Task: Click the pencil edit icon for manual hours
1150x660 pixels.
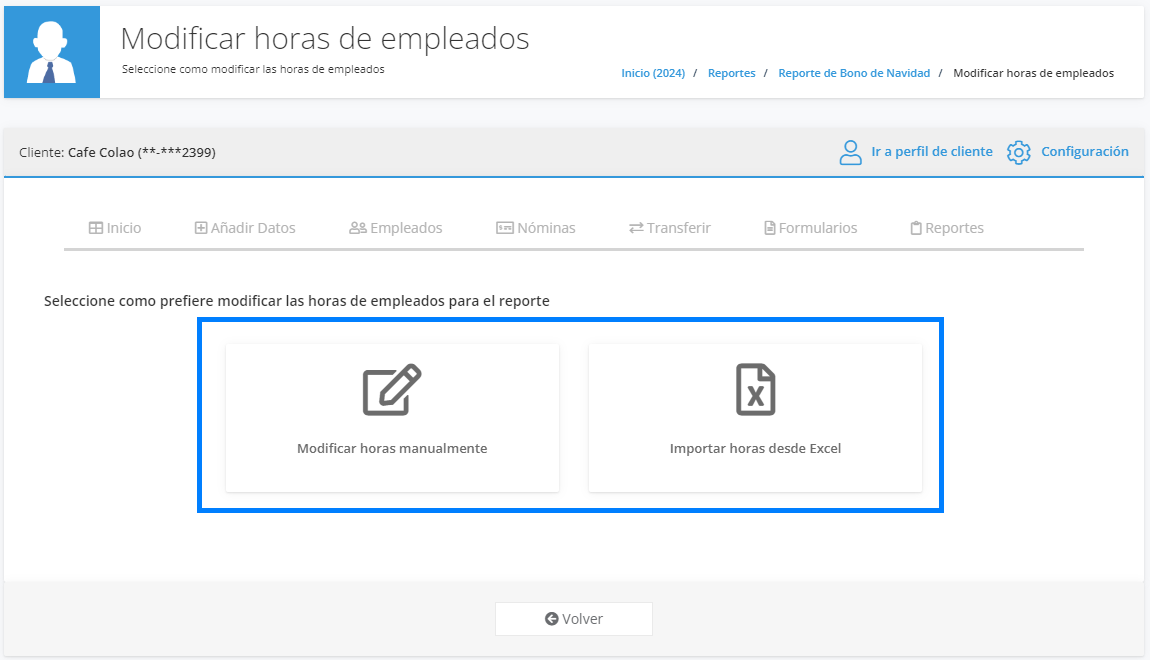Action: click(x=392, y=389)
